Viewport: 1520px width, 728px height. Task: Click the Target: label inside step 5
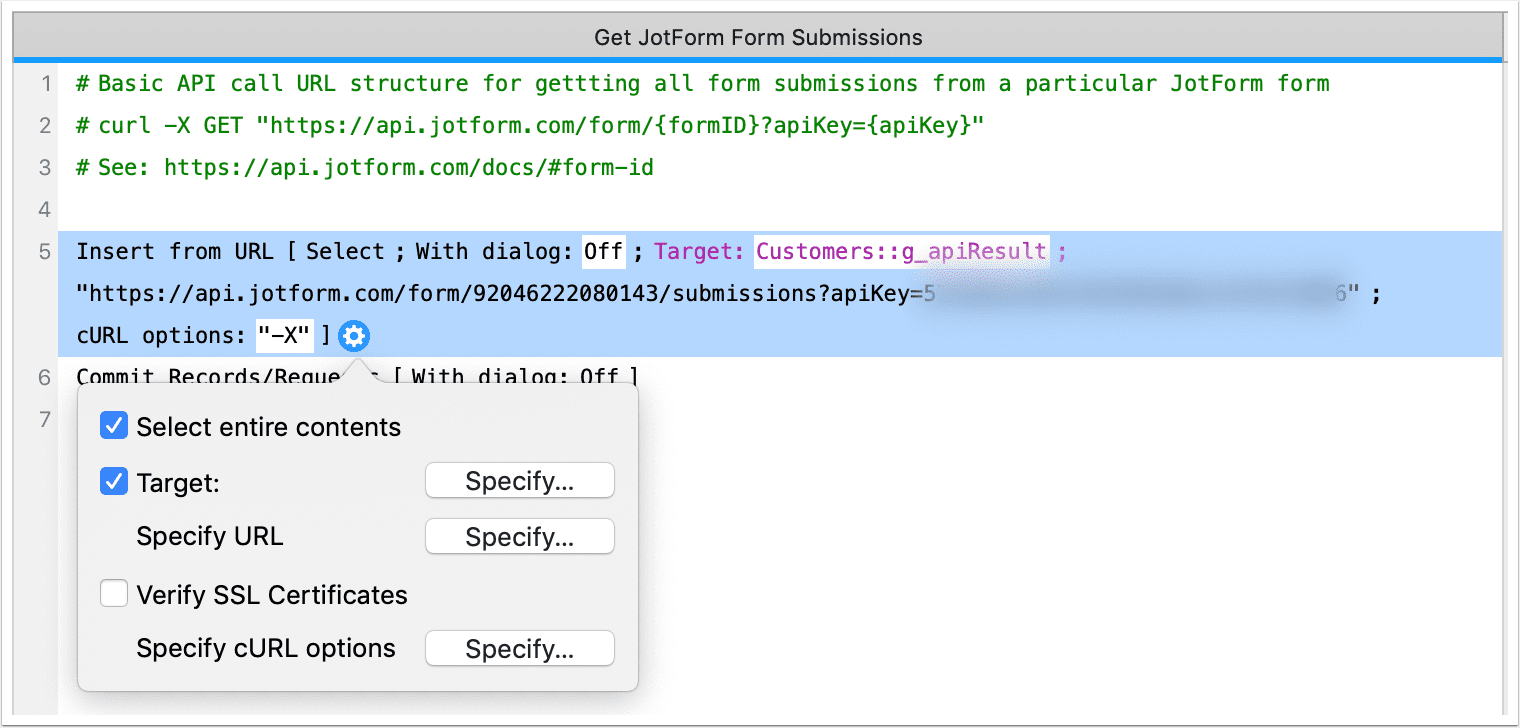698,251
